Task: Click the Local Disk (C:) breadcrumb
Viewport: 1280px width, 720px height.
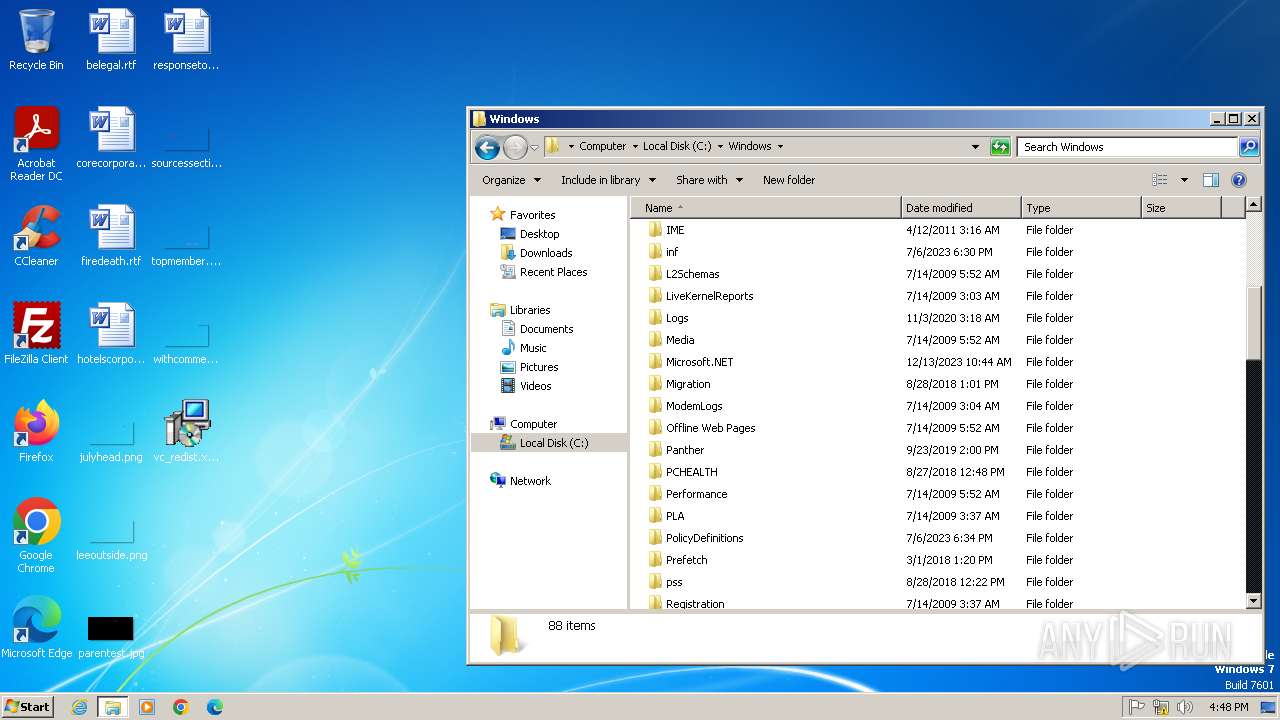Action: click(x=677, y=146)
